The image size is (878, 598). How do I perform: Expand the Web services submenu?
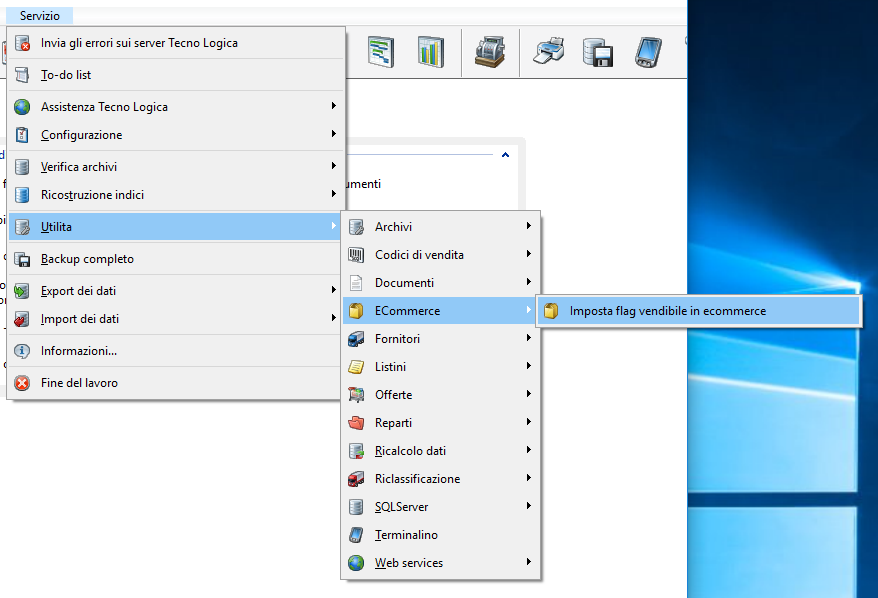(408, 563)
